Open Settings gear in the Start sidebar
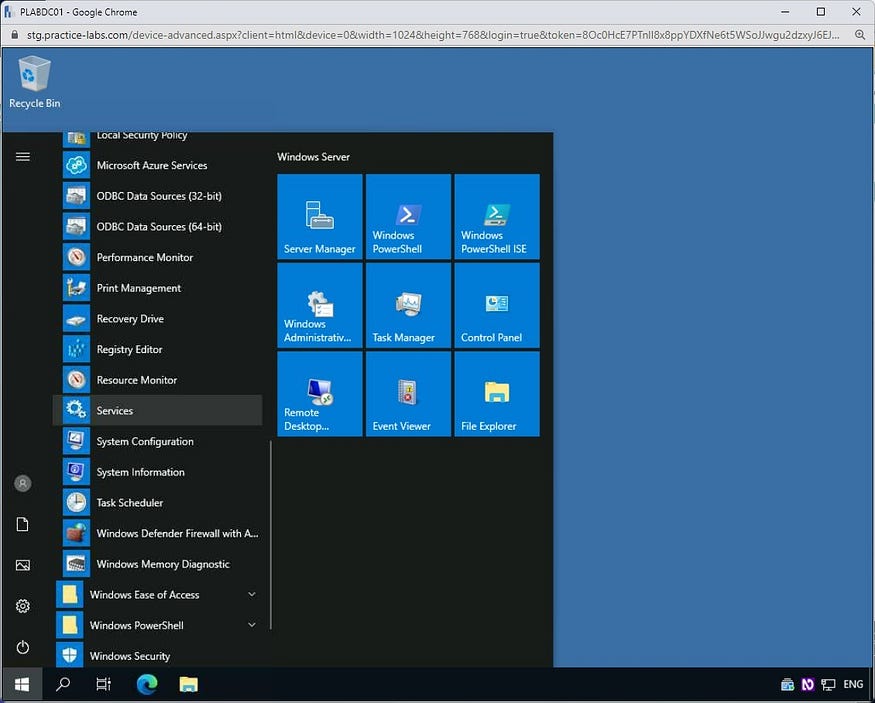875x703 pixels. (x=23, y=606)
